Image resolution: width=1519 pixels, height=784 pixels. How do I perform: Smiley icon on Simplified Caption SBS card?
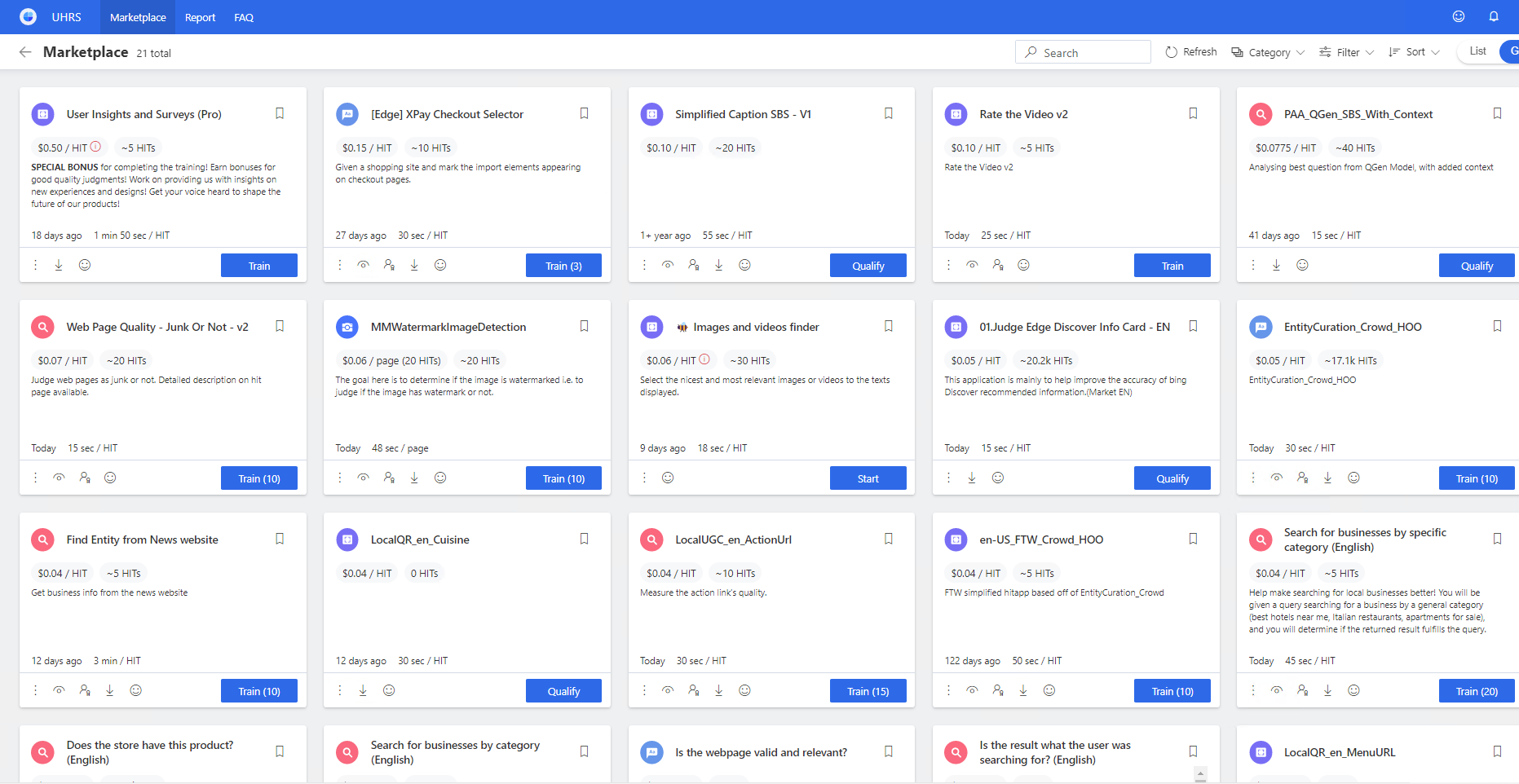[x=744, y=265]
